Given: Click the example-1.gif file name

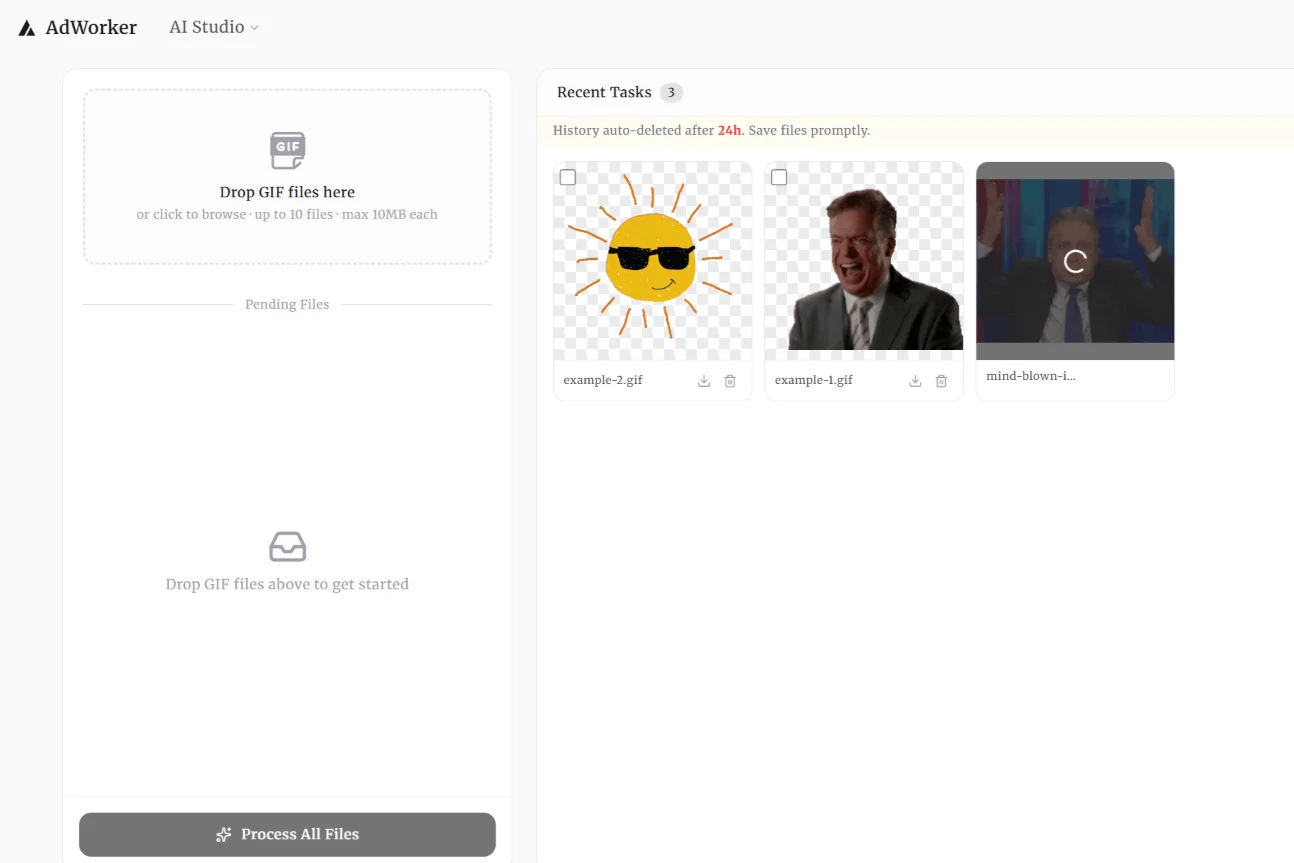Looking at the screenshot, I should (x=814, y=380).
